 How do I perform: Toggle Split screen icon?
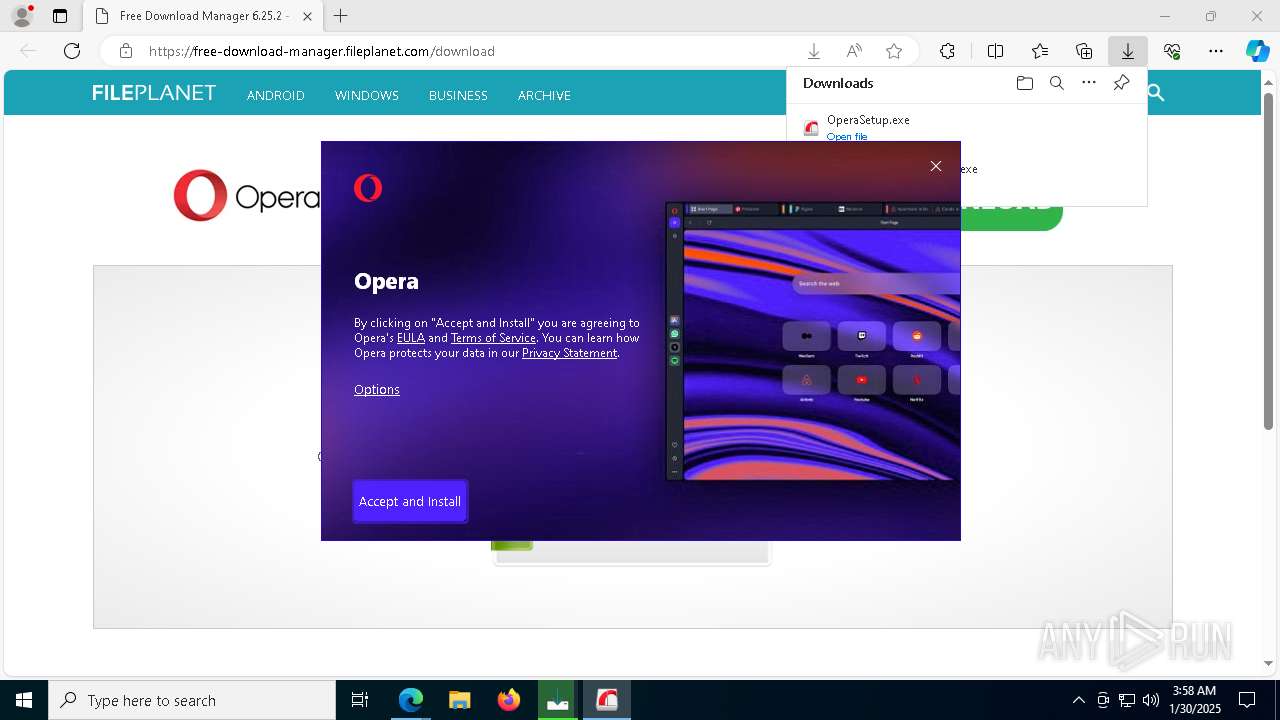(995, 51)
